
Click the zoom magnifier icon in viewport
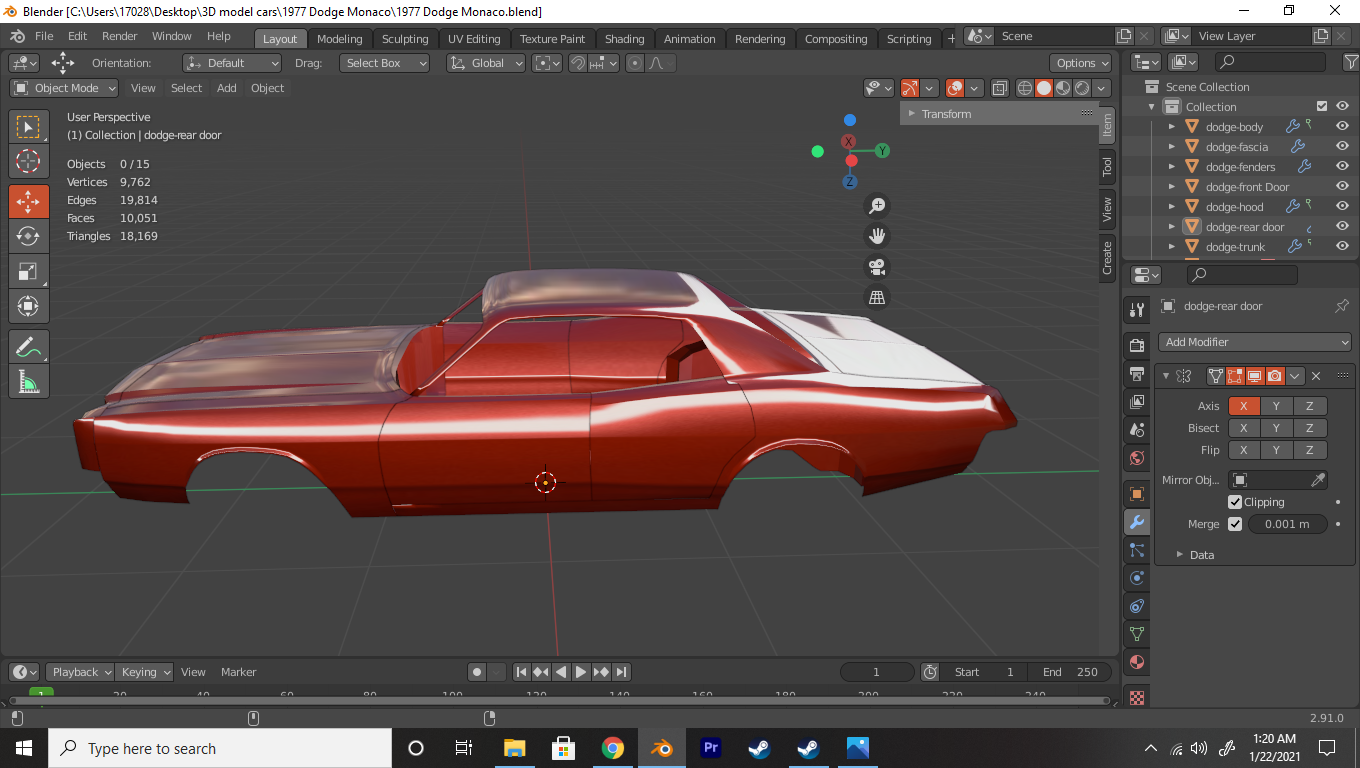tap(877, 206)
